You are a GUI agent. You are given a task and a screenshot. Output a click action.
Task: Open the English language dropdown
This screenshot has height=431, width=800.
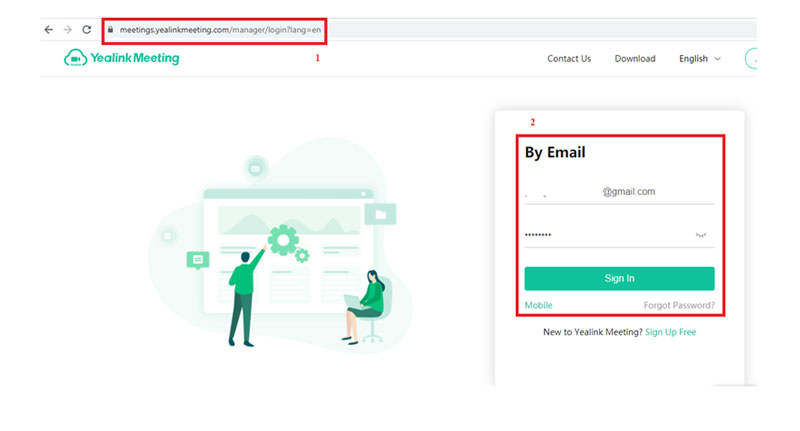point(699,59)
